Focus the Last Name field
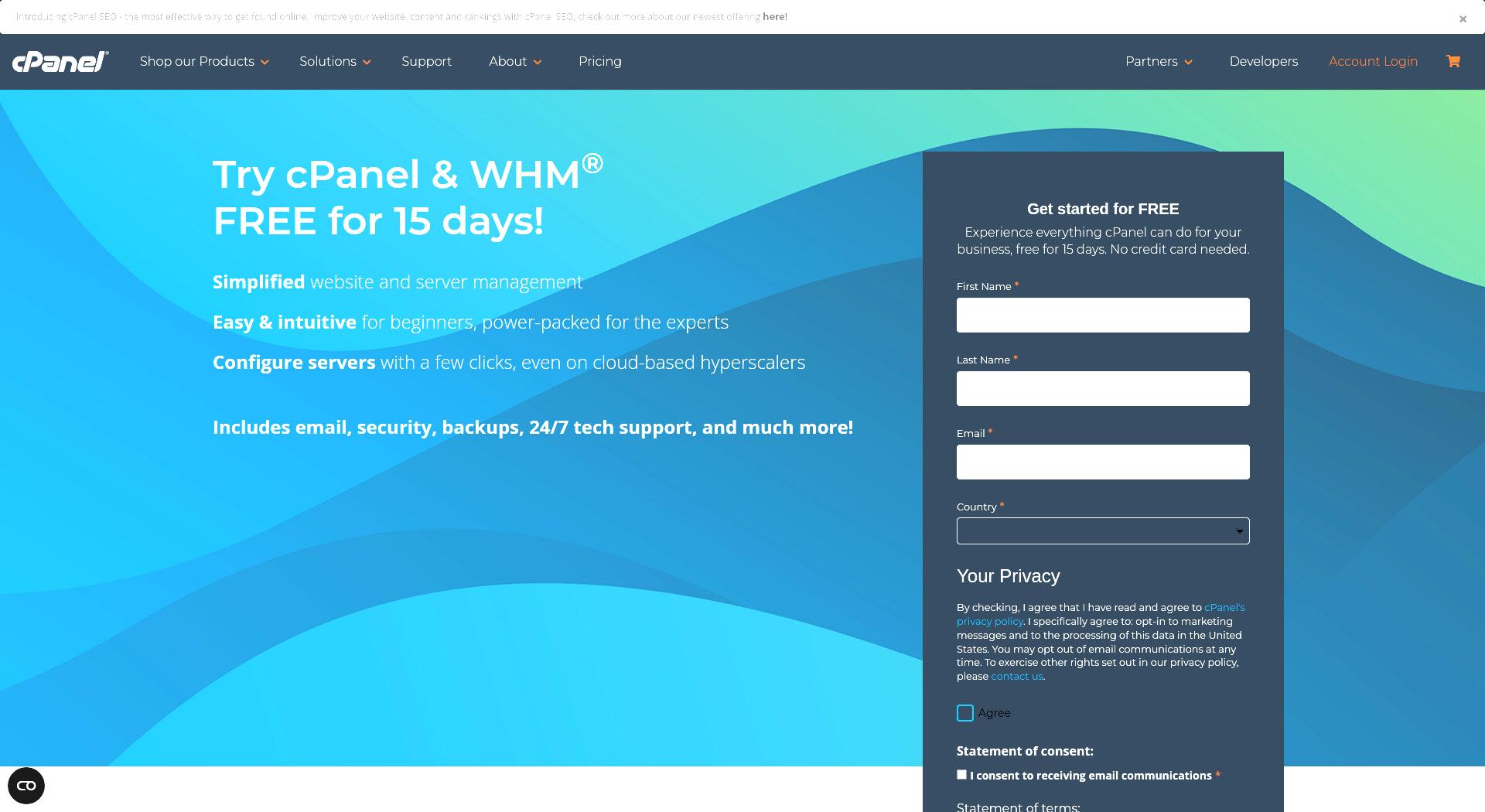Screen dimensions: 1485x812 (1103, 388)
